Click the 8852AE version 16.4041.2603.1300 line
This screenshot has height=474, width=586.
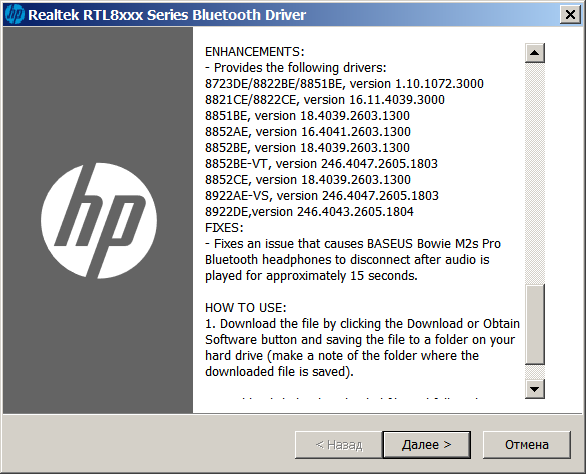point(308,132)
